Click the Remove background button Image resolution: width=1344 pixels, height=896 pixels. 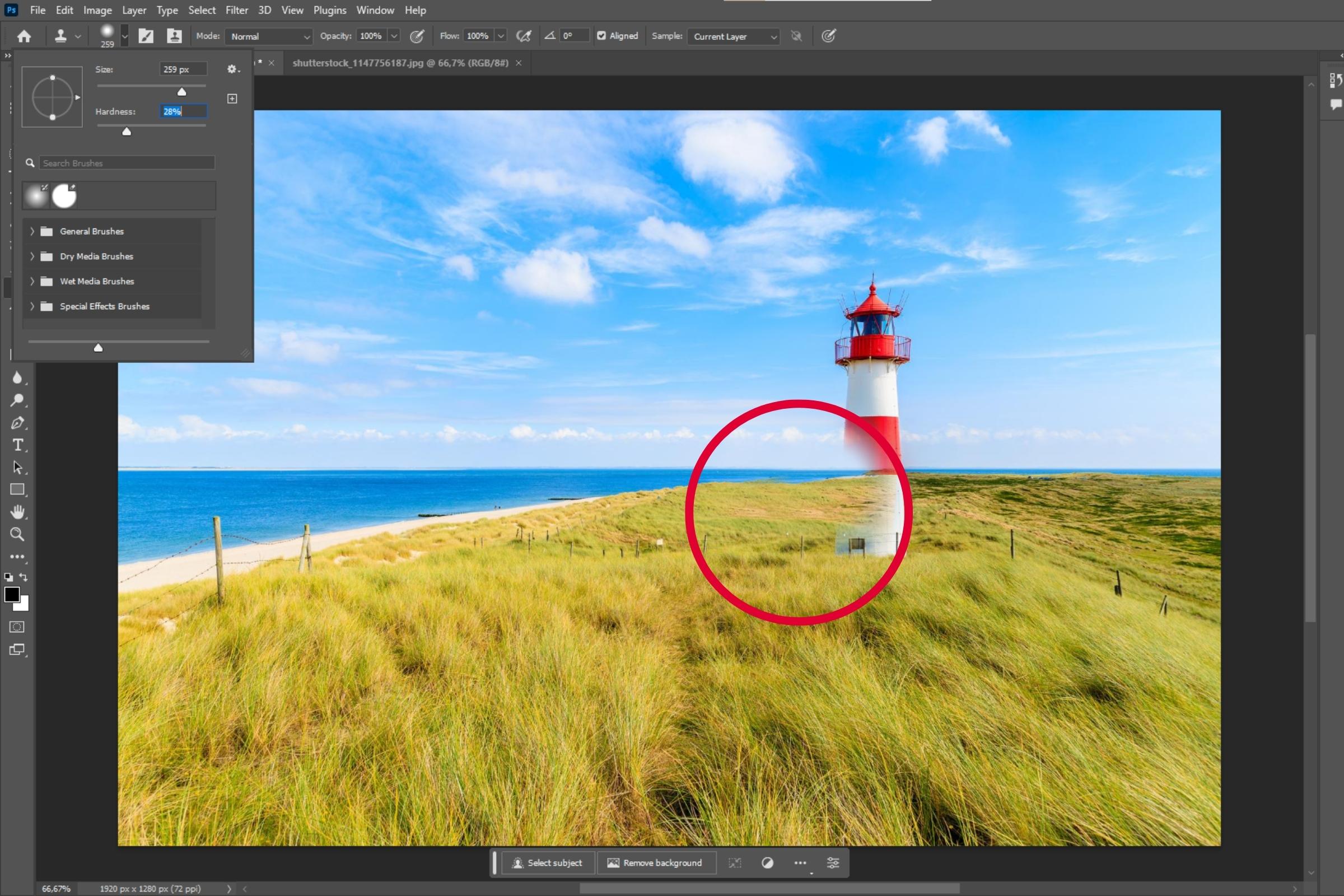tap(655, 863)
